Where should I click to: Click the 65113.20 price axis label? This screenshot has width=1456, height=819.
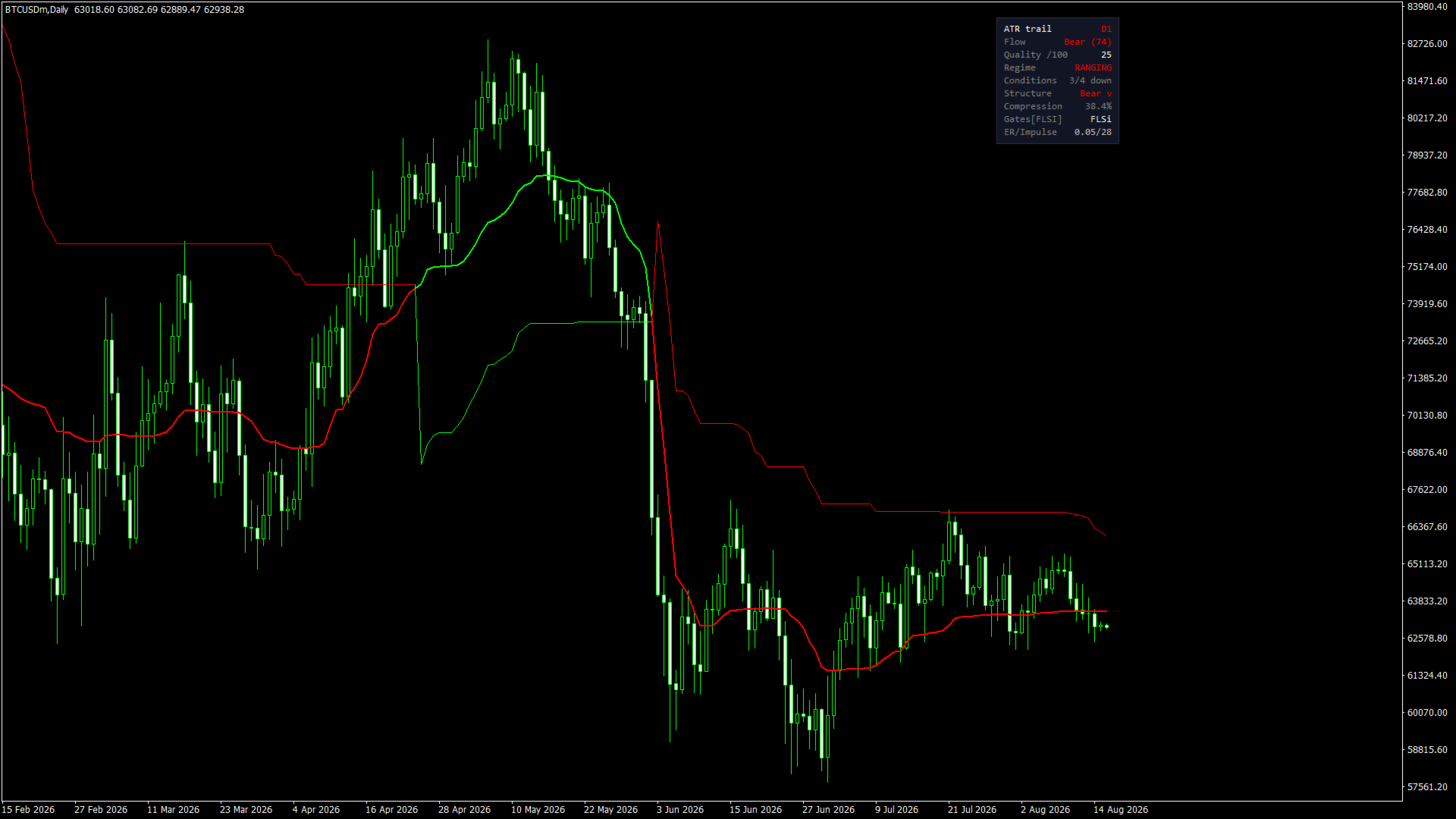pos(1427,564)
